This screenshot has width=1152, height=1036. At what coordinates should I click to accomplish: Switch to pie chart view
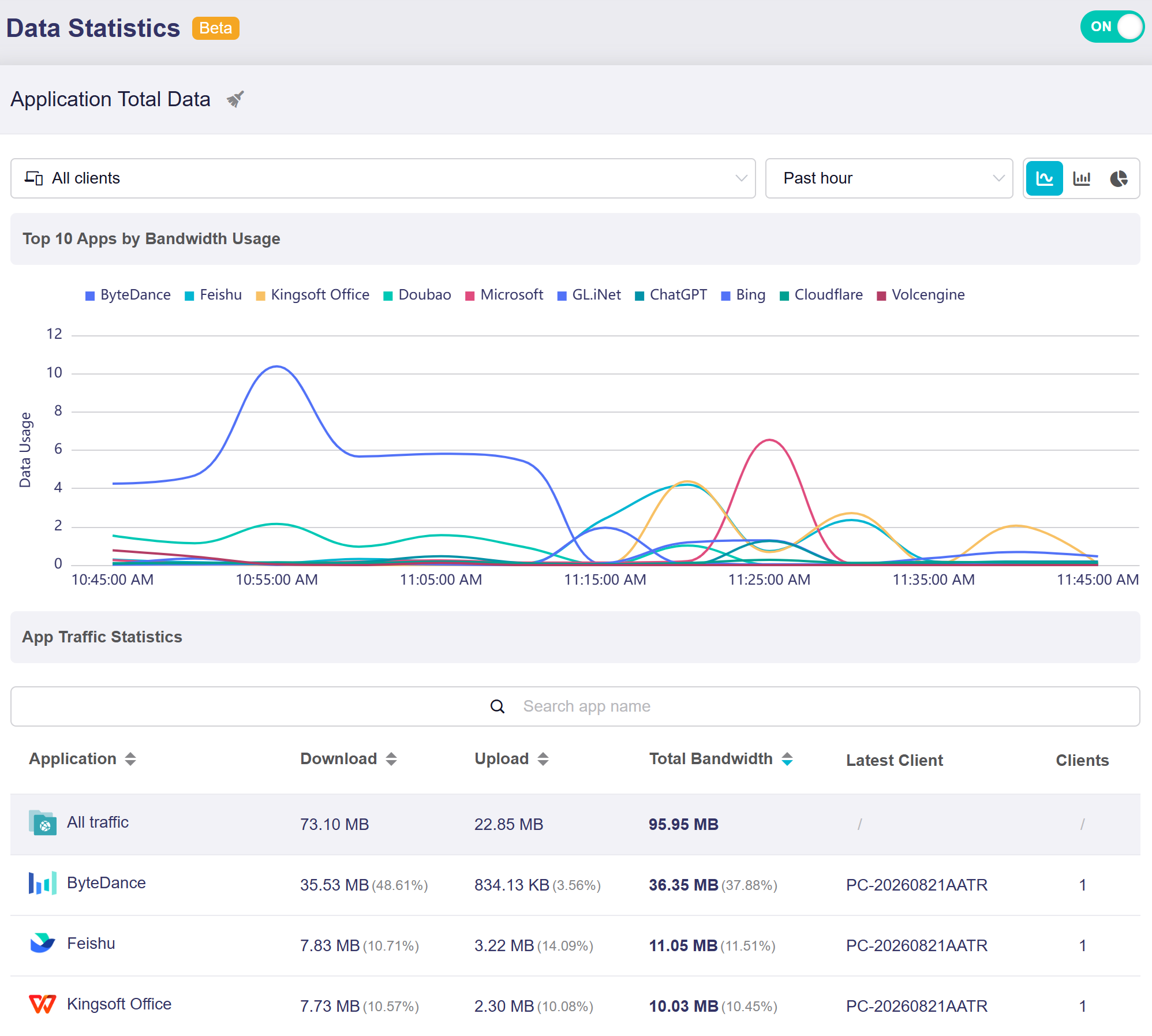[1119, 178]
